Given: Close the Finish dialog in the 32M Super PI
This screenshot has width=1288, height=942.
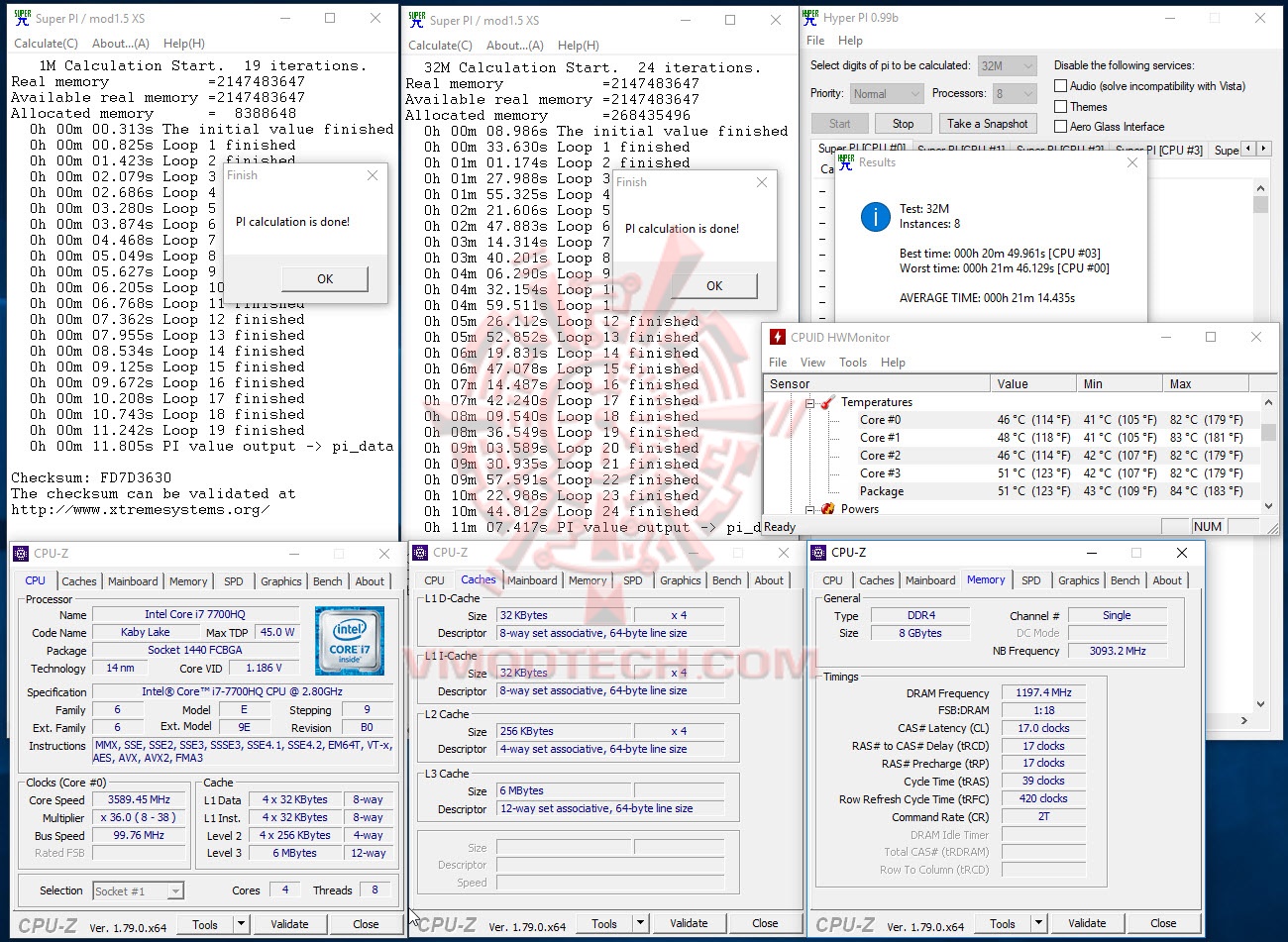Looking at the screenshot, I should [x=761, y=182].
